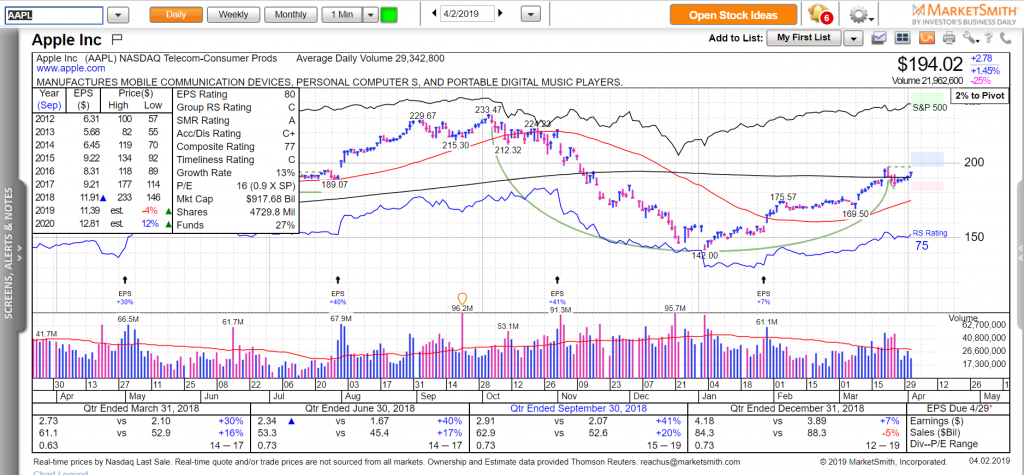Open the settings gear menu
Image resolution: width=1024 pixels, height=475 pixels.
point(858,15)
